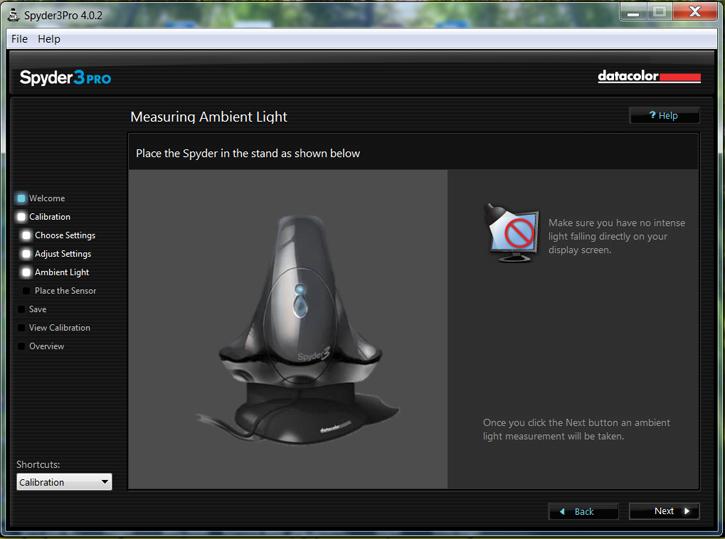Viewport: 725px width, 539px height.
Task: Click the Spyder sensor stand image
Action: [x=297, y=329]
